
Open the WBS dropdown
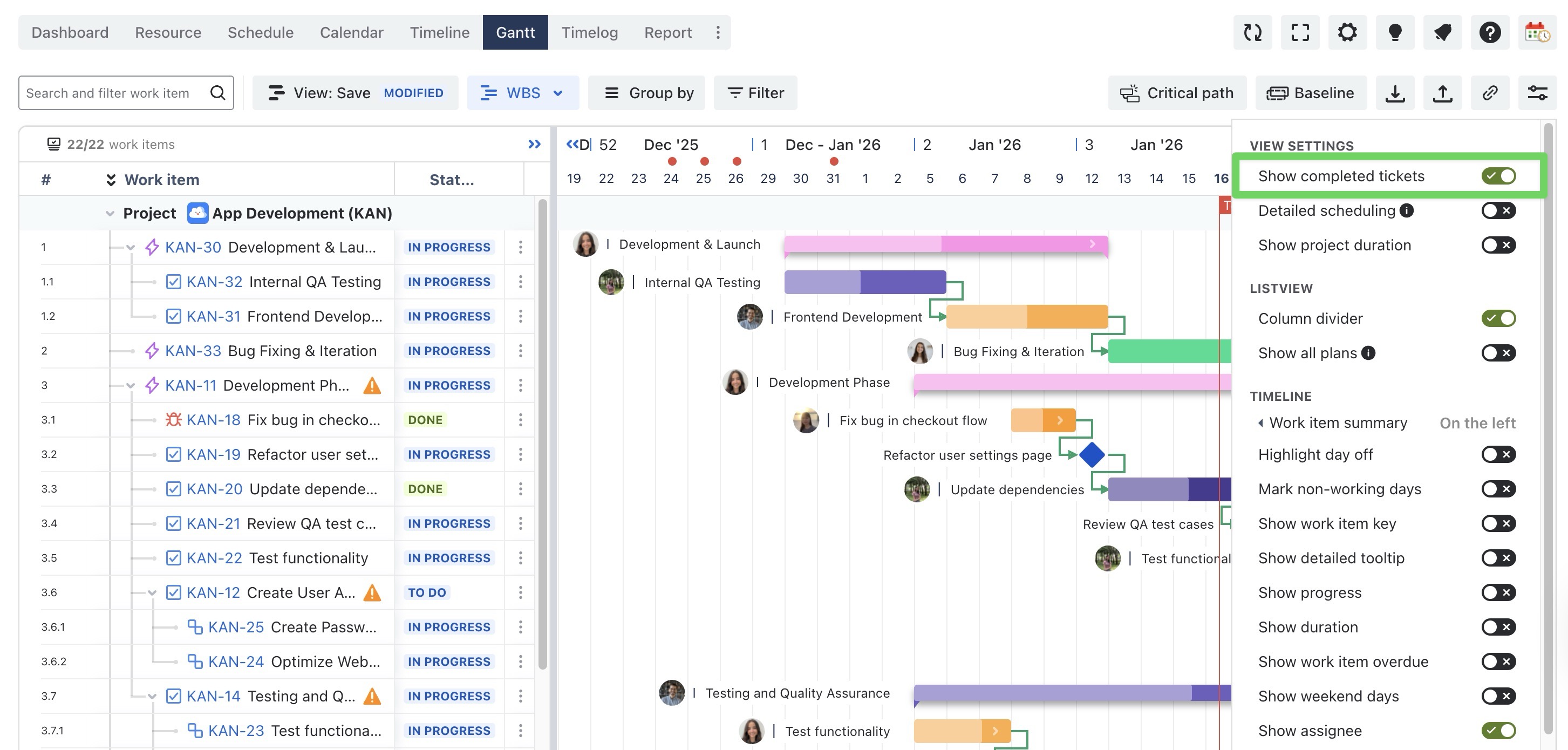(x=522, y=93)
